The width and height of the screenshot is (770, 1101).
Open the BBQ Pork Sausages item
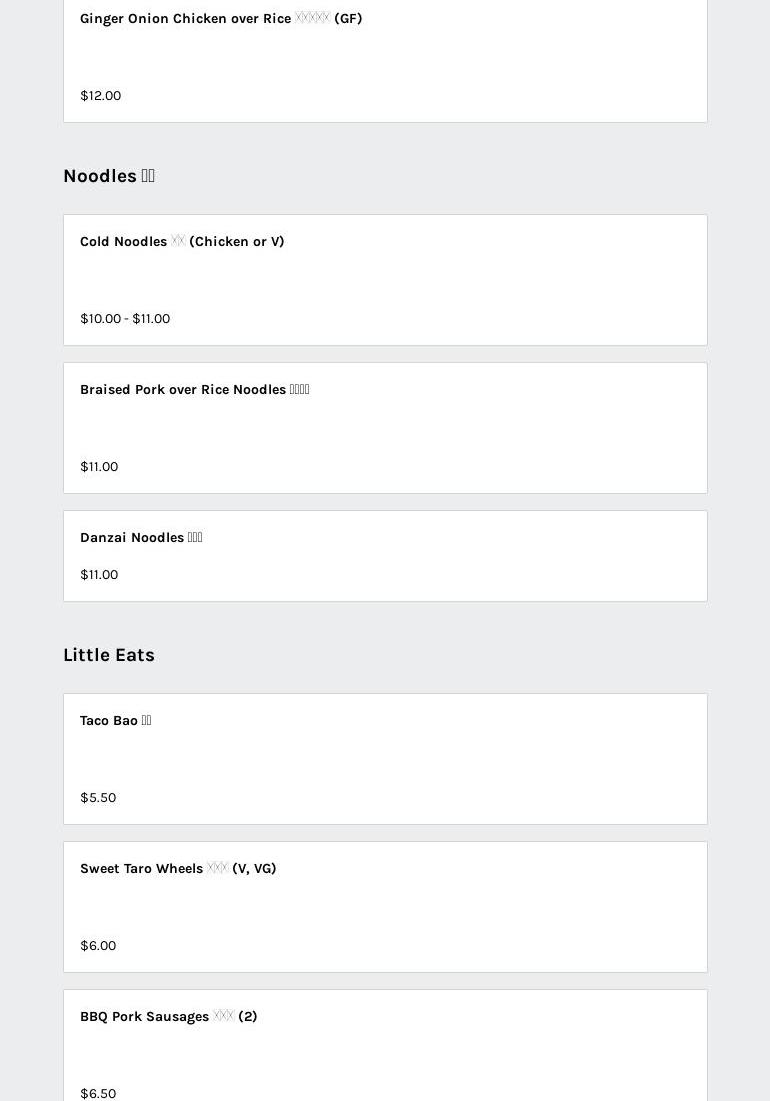[144, 1016]
